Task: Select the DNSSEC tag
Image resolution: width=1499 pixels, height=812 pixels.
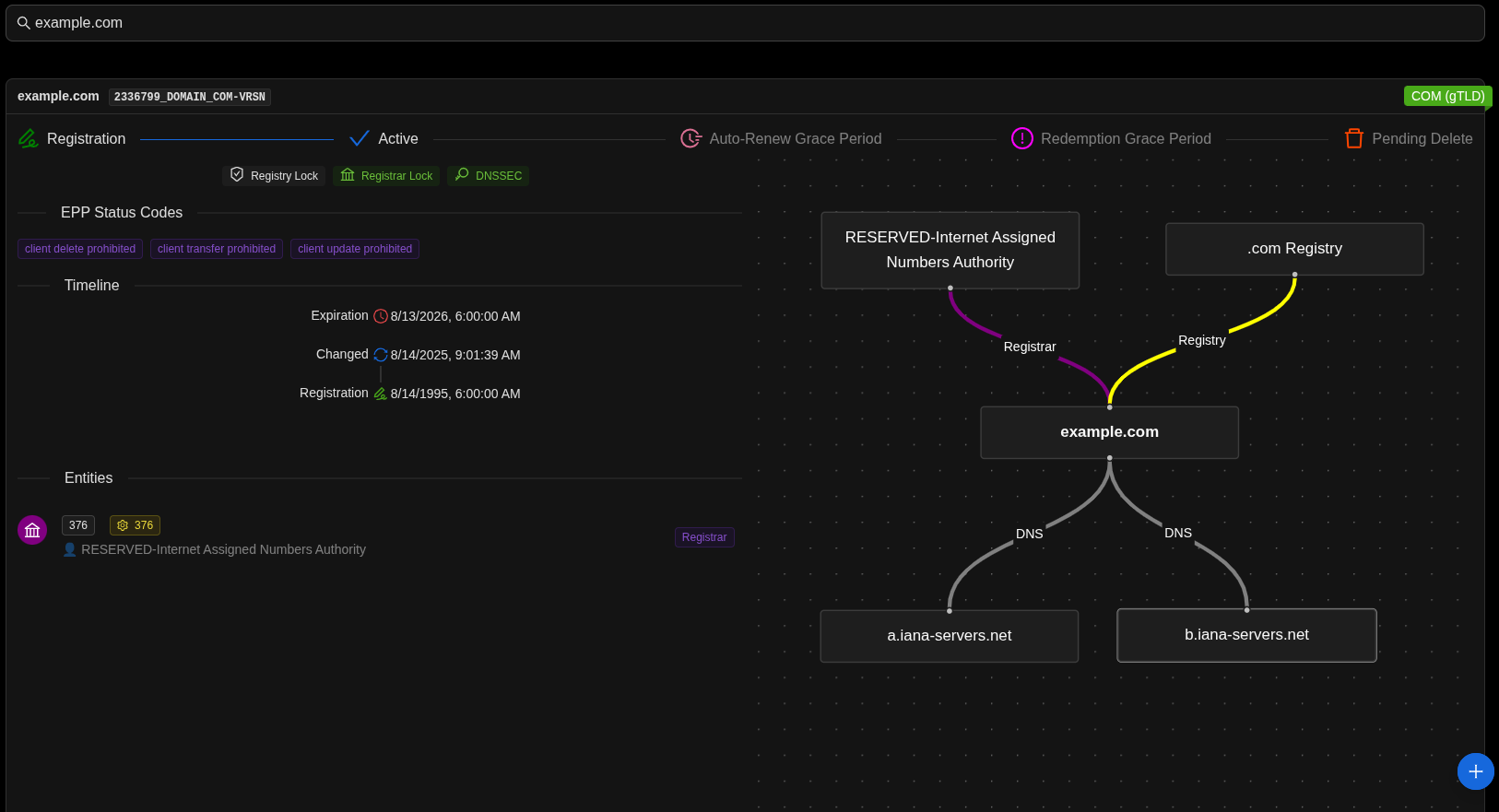Action: [488, 175]
